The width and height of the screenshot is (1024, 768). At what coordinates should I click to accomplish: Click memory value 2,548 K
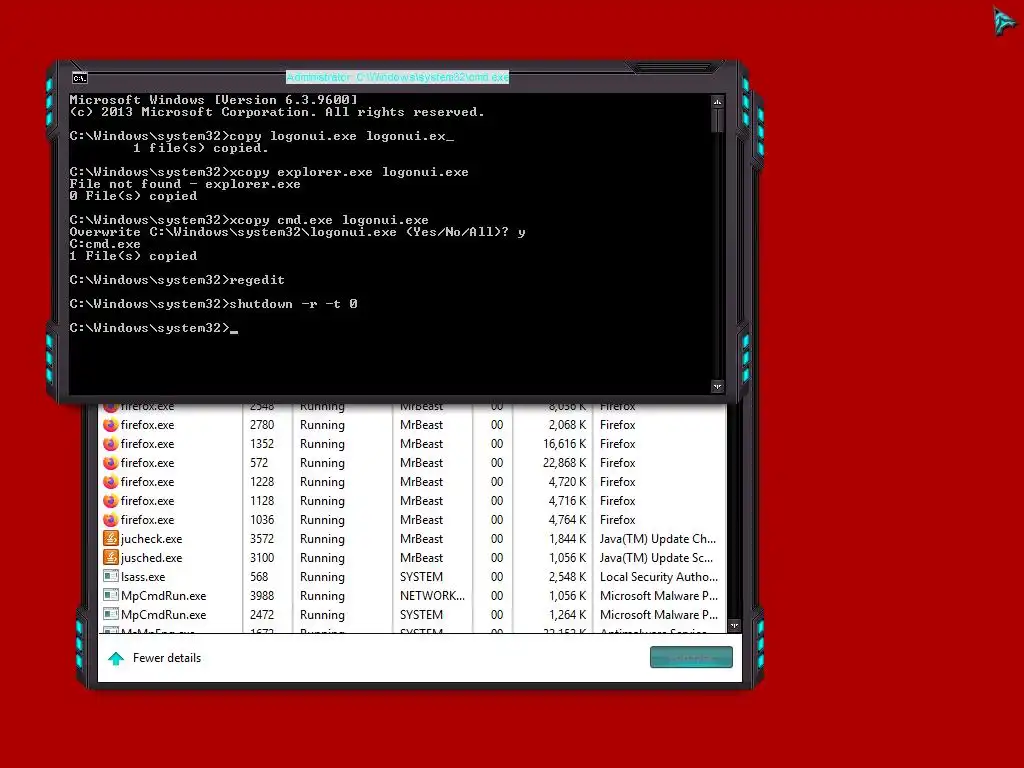(x=568, y=577)
